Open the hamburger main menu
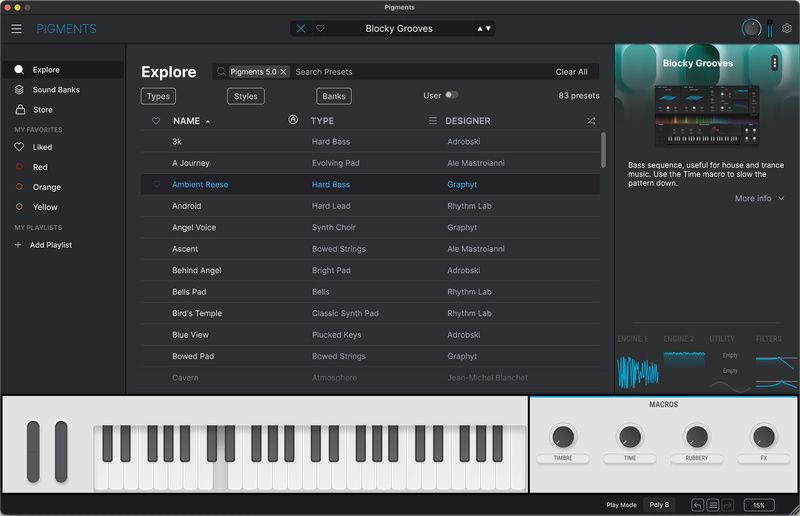This screenshot has height=516, width=800. point(16,29)
